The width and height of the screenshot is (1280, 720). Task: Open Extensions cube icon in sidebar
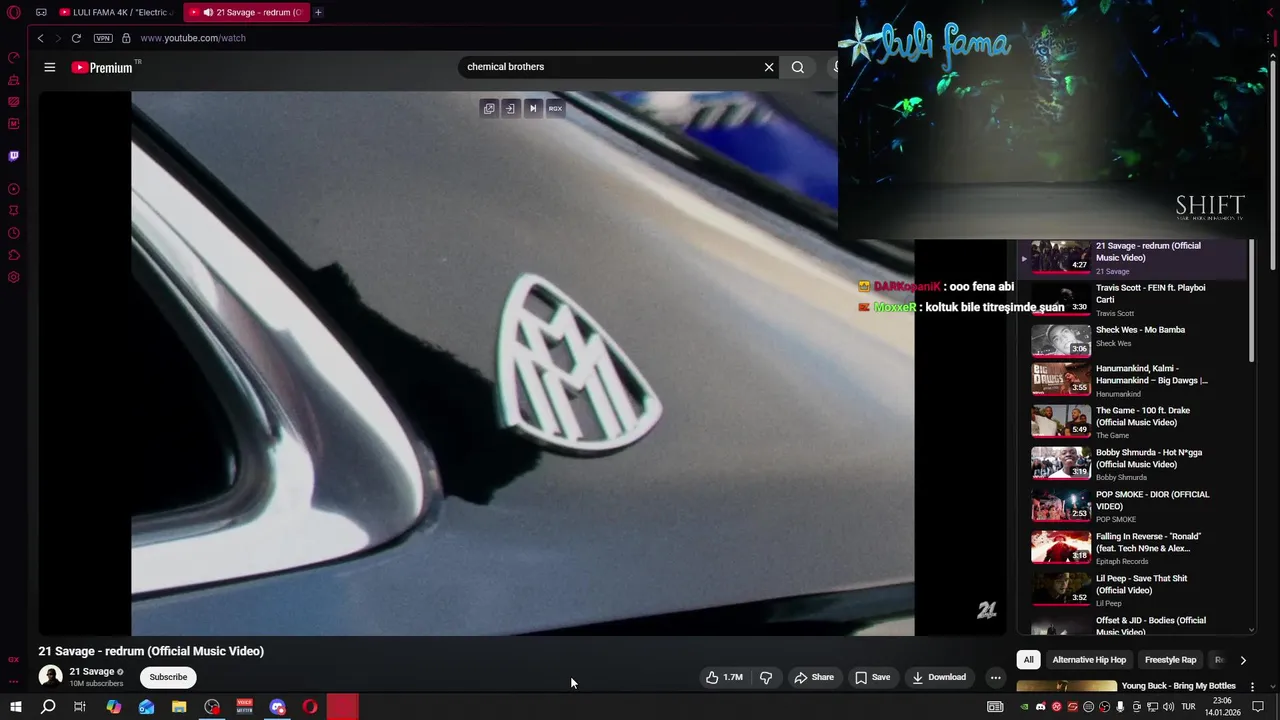(x=14, y=255)
